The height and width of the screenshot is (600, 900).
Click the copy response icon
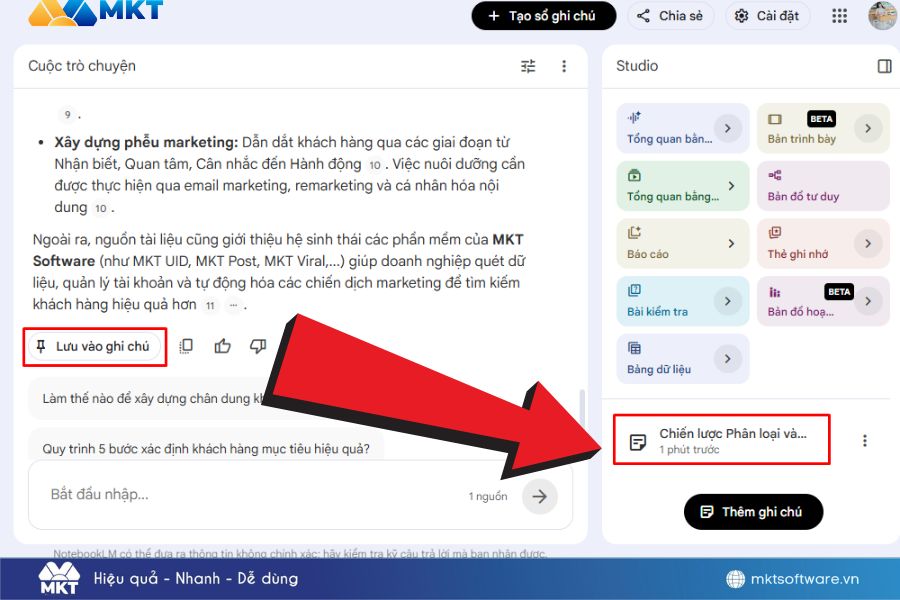click(186, 346)
